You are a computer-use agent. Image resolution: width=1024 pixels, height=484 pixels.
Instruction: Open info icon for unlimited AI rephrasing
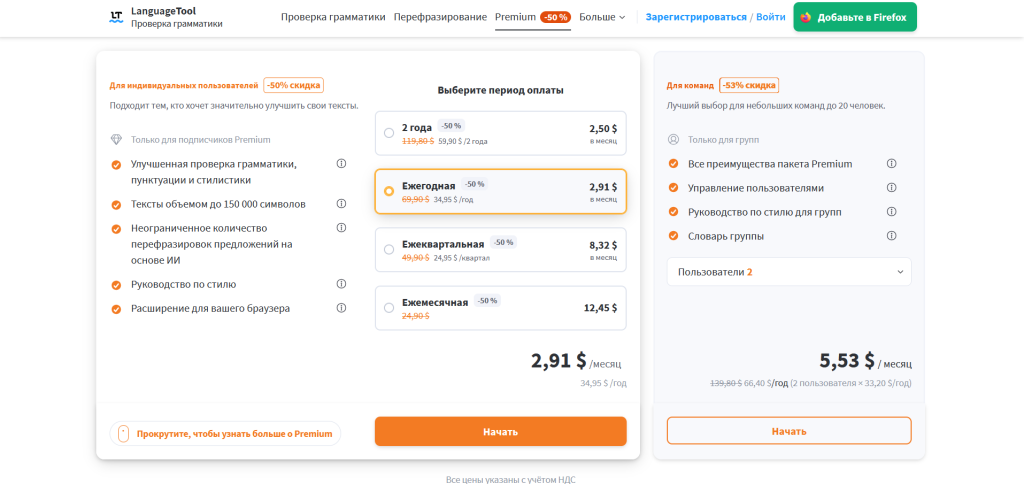click(x=341, y=227)
